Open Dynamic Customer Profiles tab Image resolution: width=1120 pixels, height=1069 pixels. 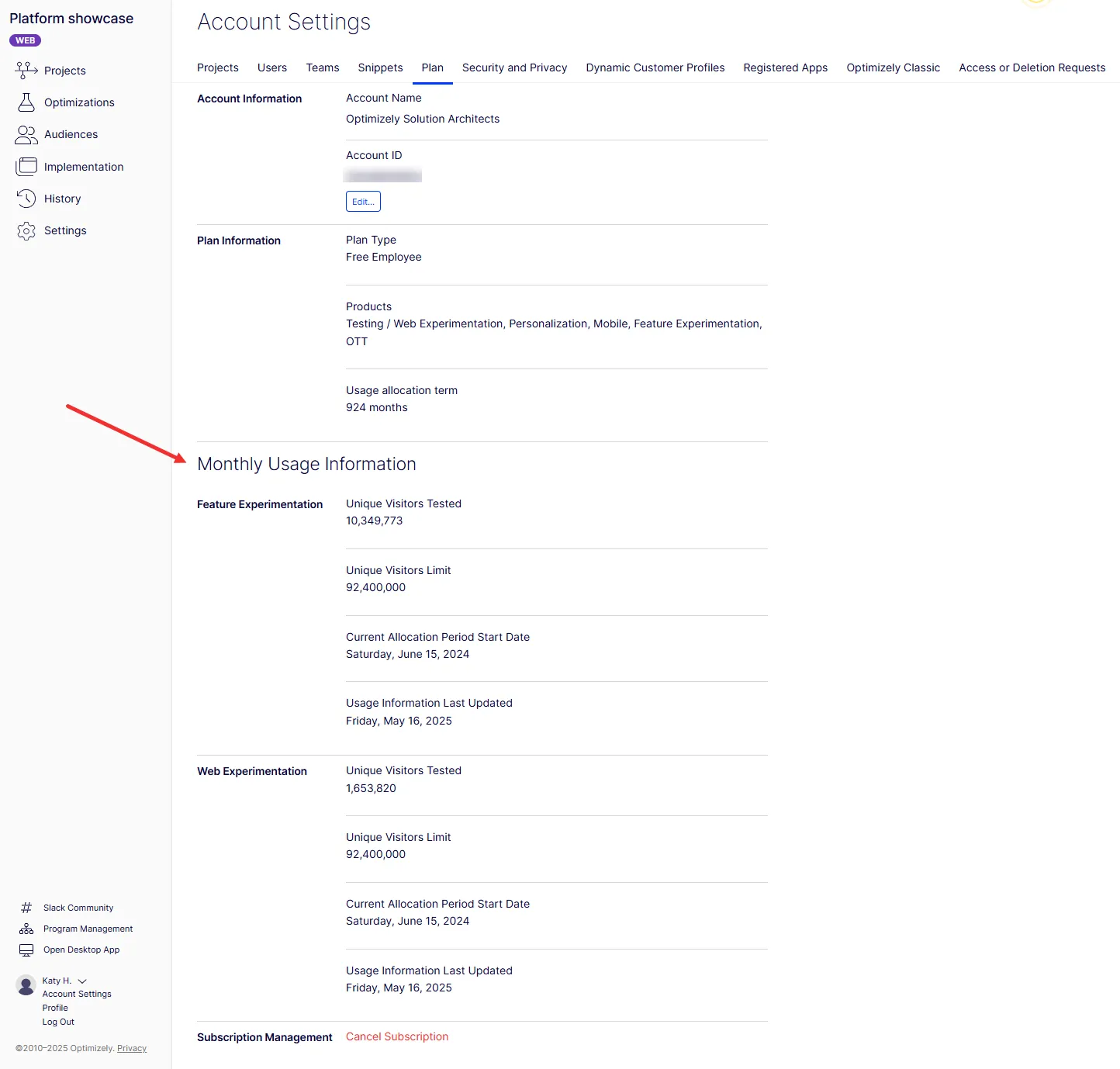655,67
